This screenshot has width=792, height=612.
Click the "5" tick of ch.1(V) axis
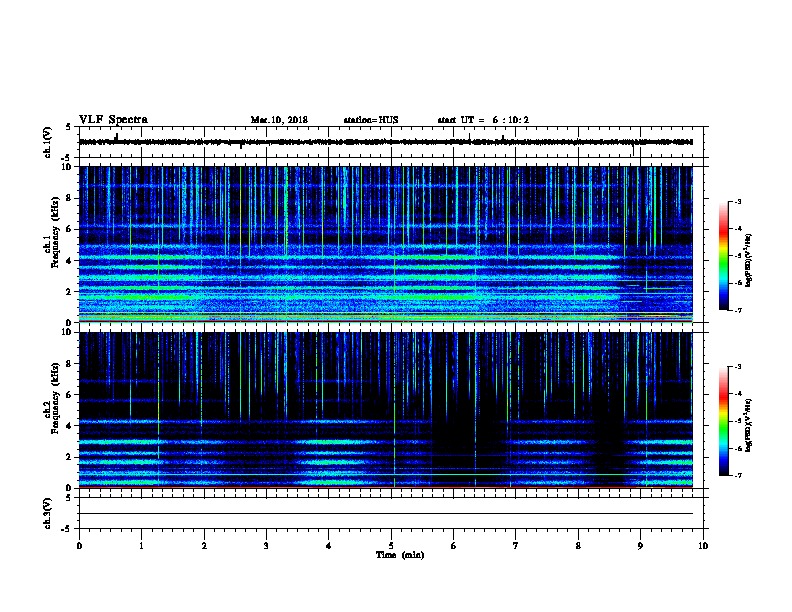coord(69,127)
